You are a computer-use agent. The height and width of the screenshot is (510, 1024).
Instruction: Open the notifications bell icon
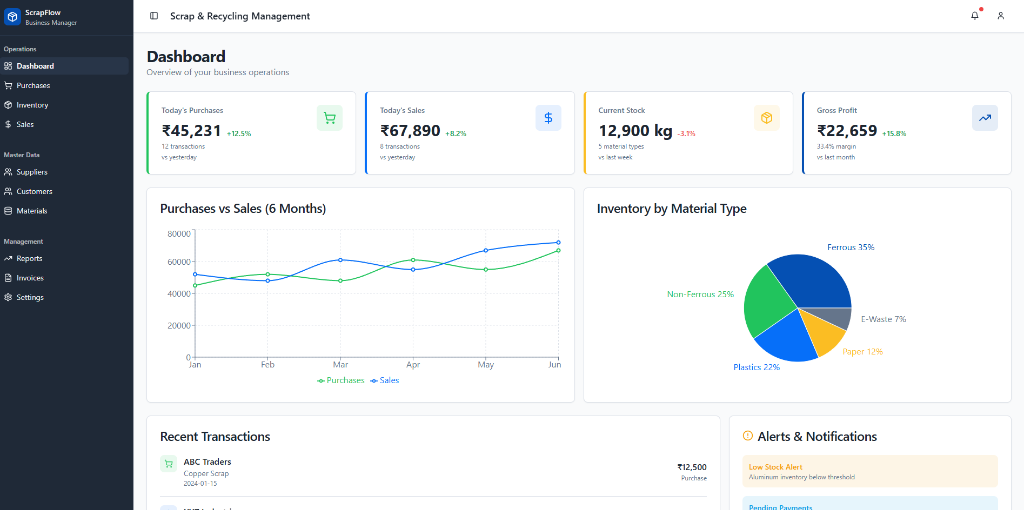pos(974,16)
